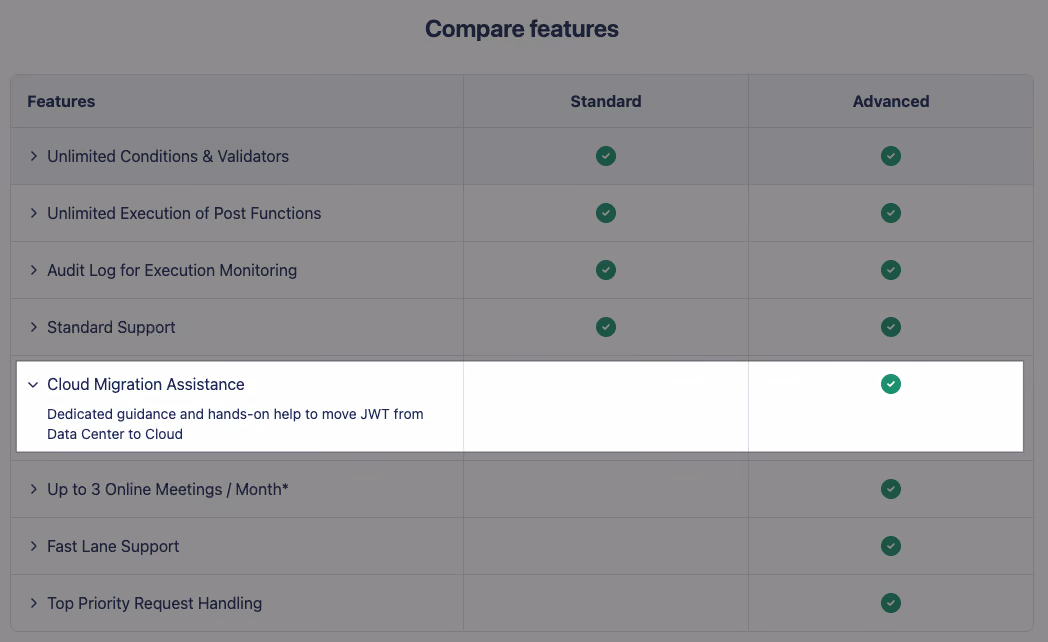This screenshot has width=1048, height=642.
Task: Expand Top Priority Request Handling chevron
Action: (x=33, y=603)
